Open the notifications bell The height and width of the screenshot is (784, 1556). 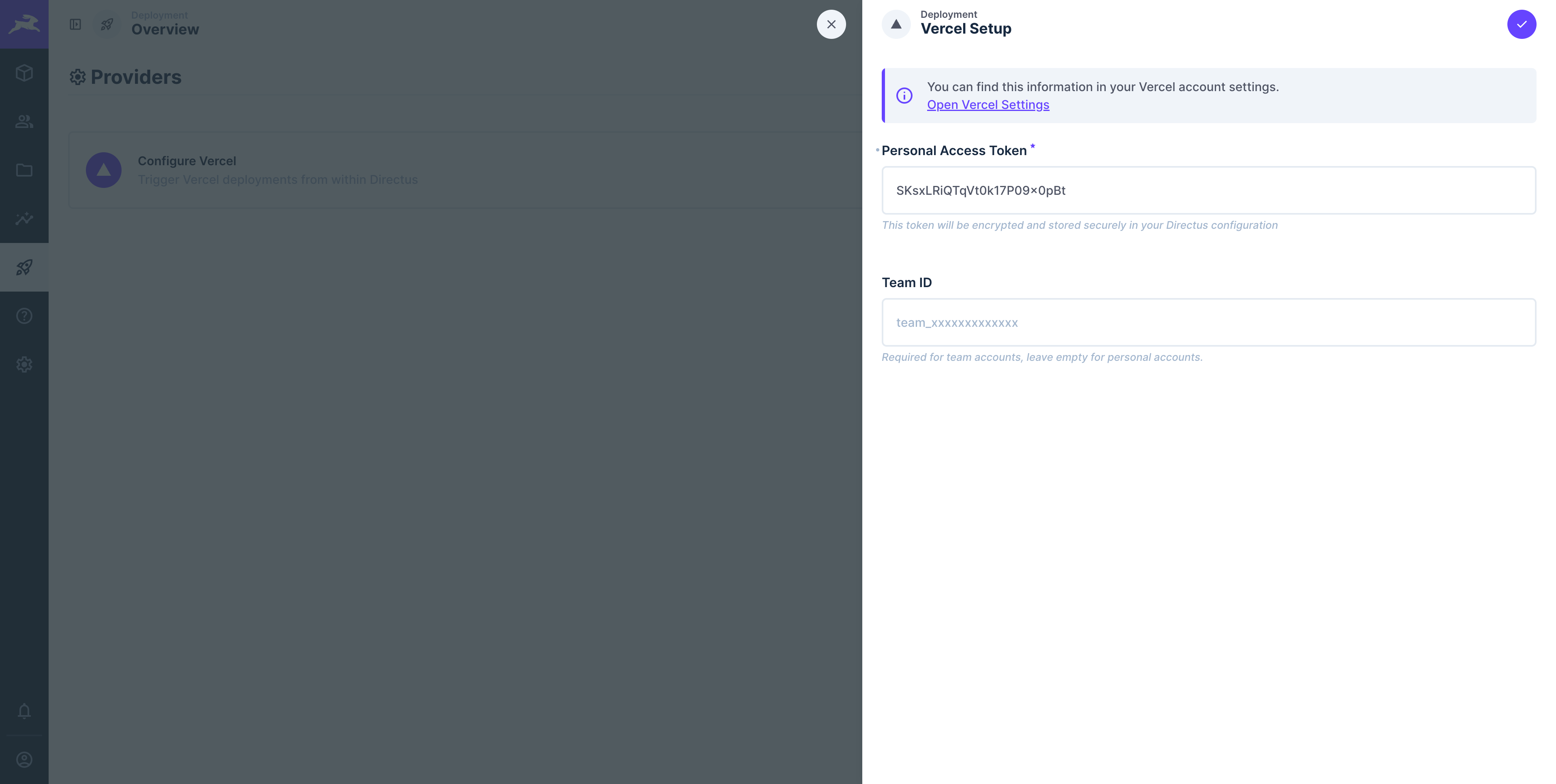click(x=24, y=711)
